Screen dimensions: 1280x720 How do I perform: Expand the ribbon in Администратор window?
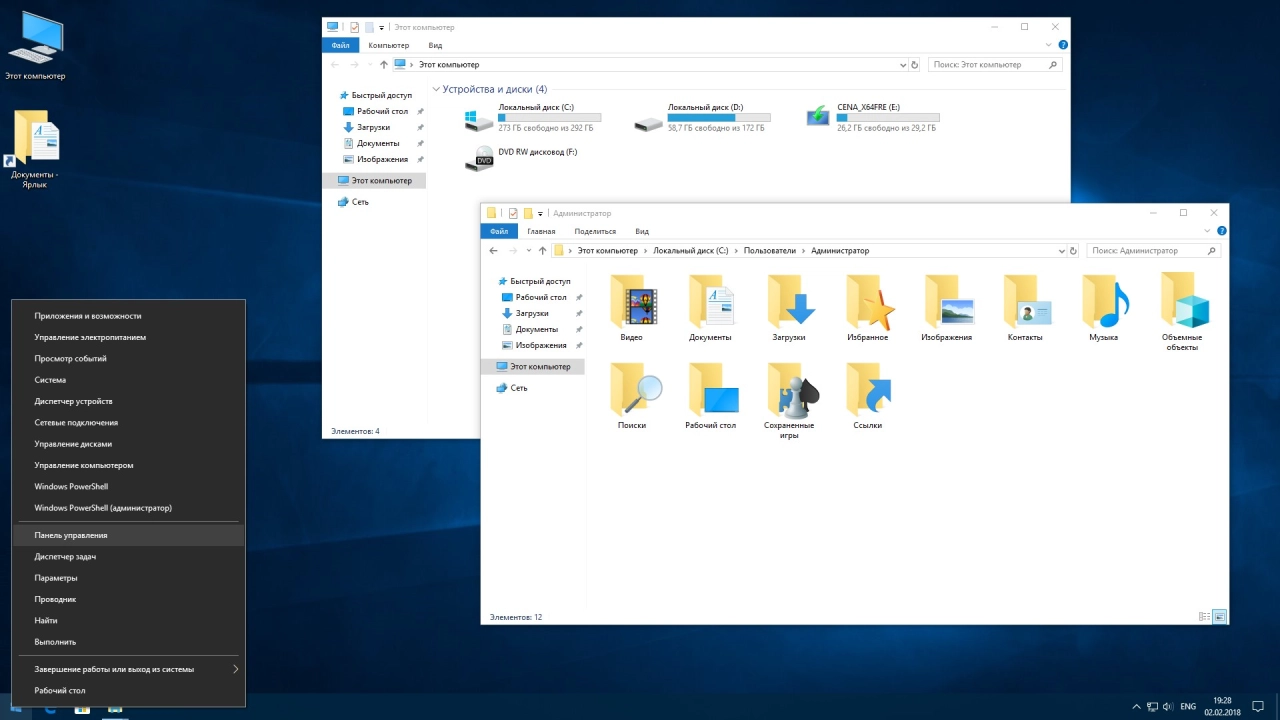(x=1207, y=231)
